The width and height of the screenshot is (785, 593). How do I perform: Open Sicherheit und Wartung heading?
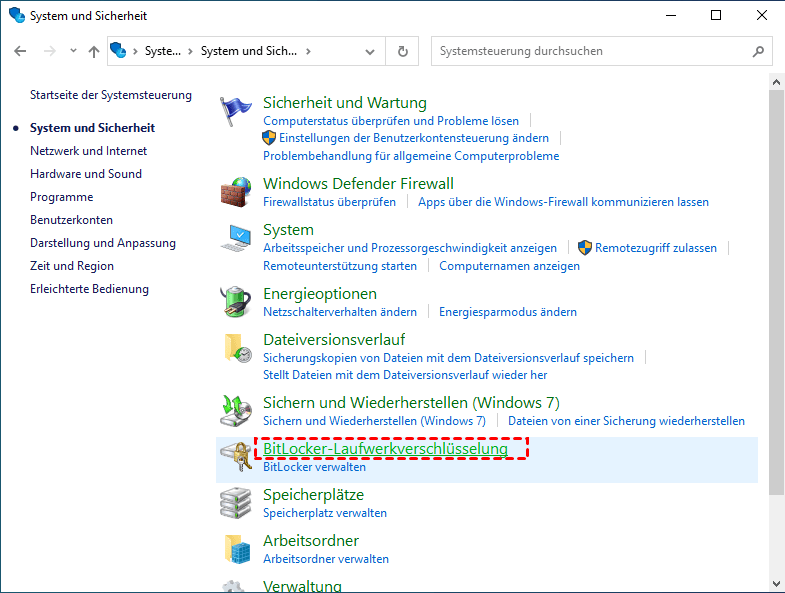tap(345, 103)
